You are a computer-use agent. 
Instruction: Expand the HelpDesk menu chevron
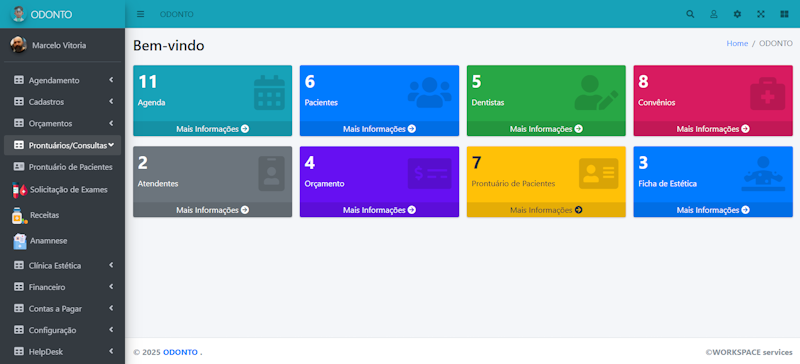pos(111,351)
